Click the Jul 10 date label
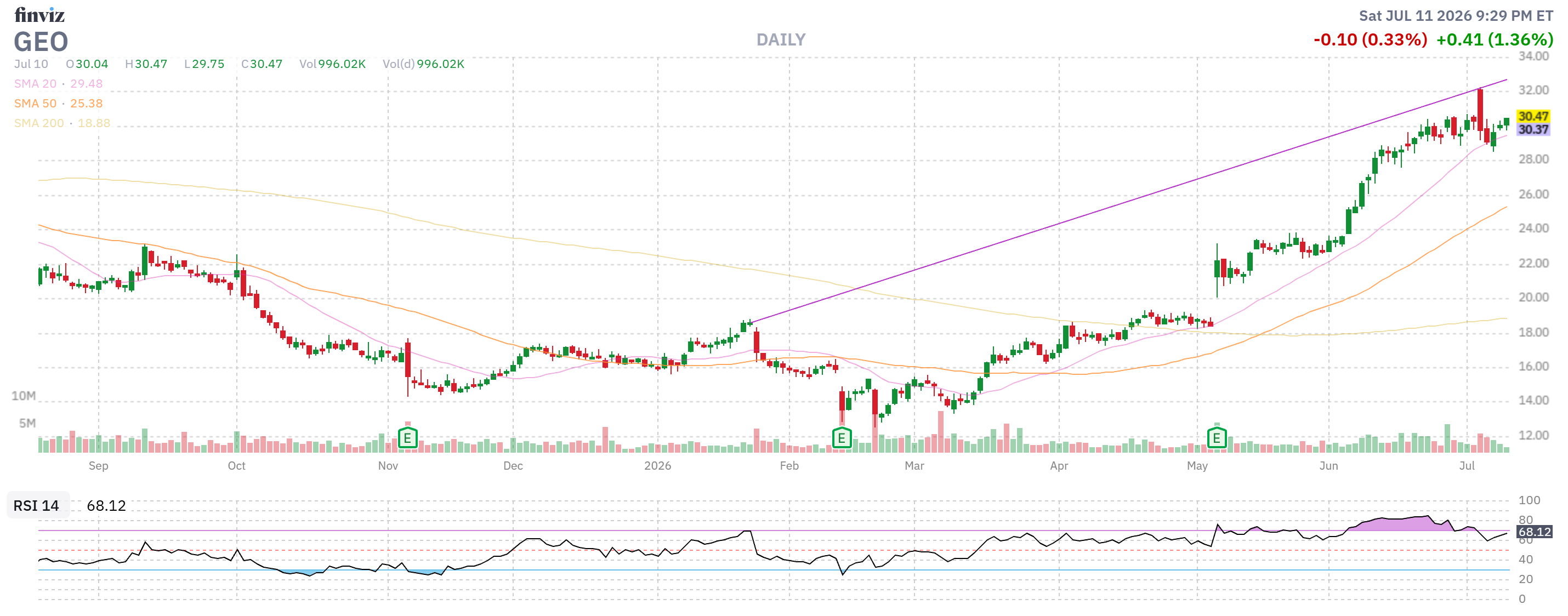 point(31,64)
